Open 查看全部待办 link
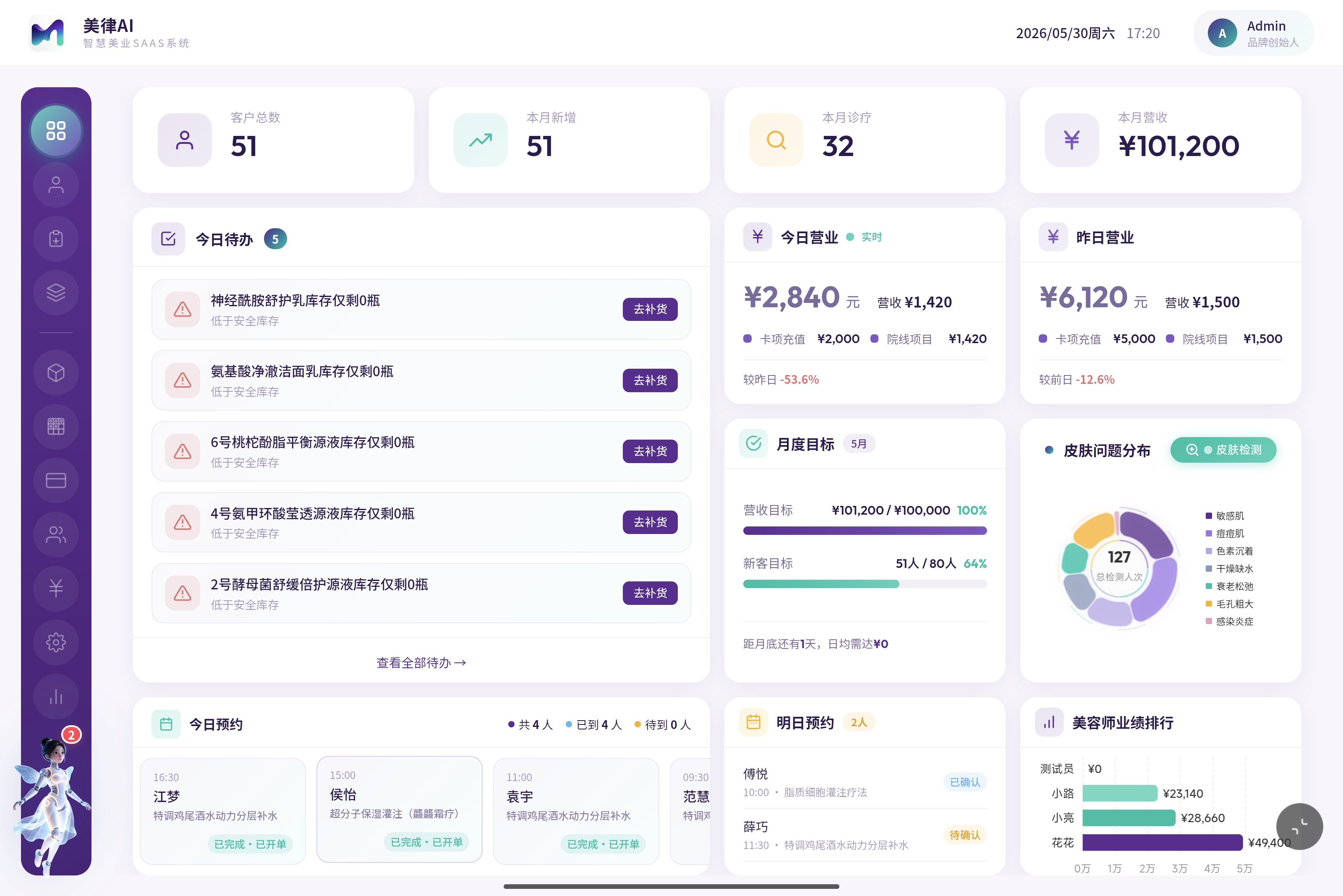 click(421, 662)
